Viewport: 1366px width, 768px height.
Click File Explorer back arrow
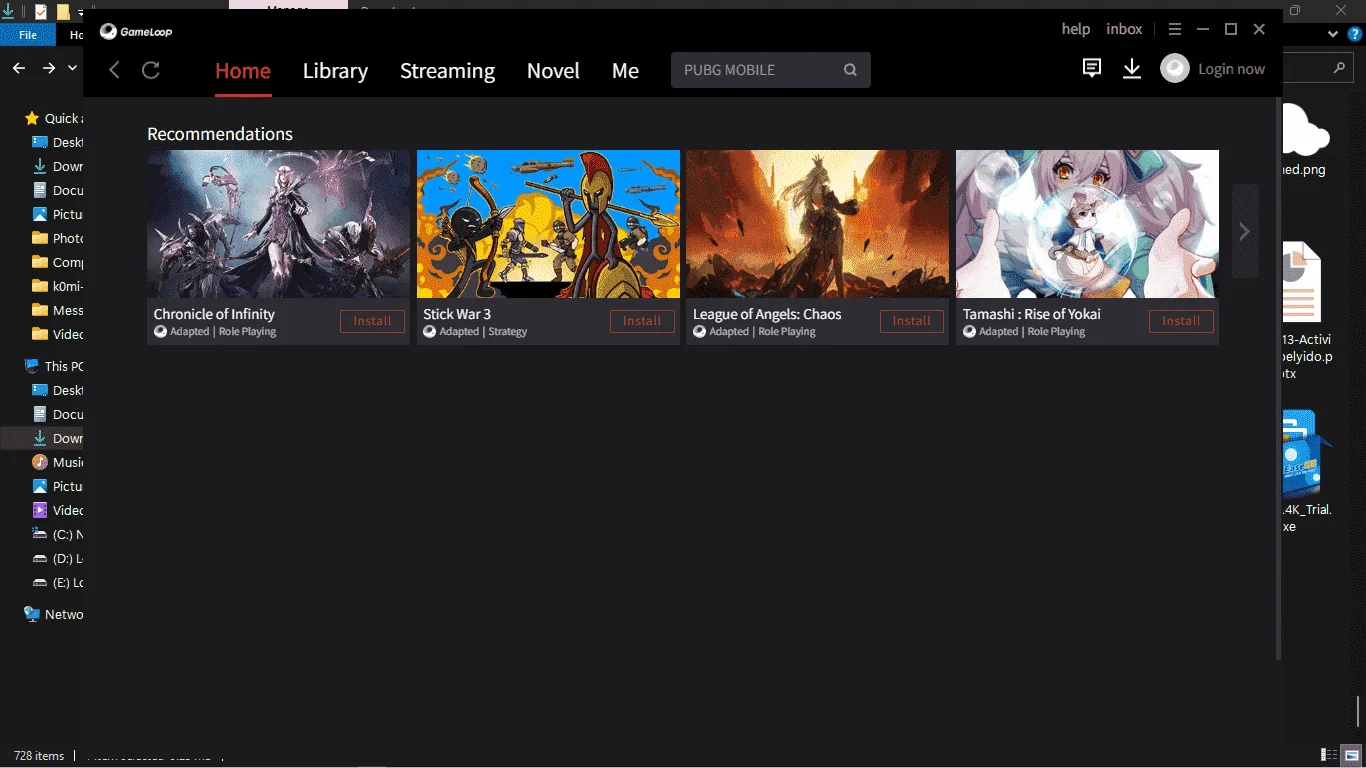[19, 68]
